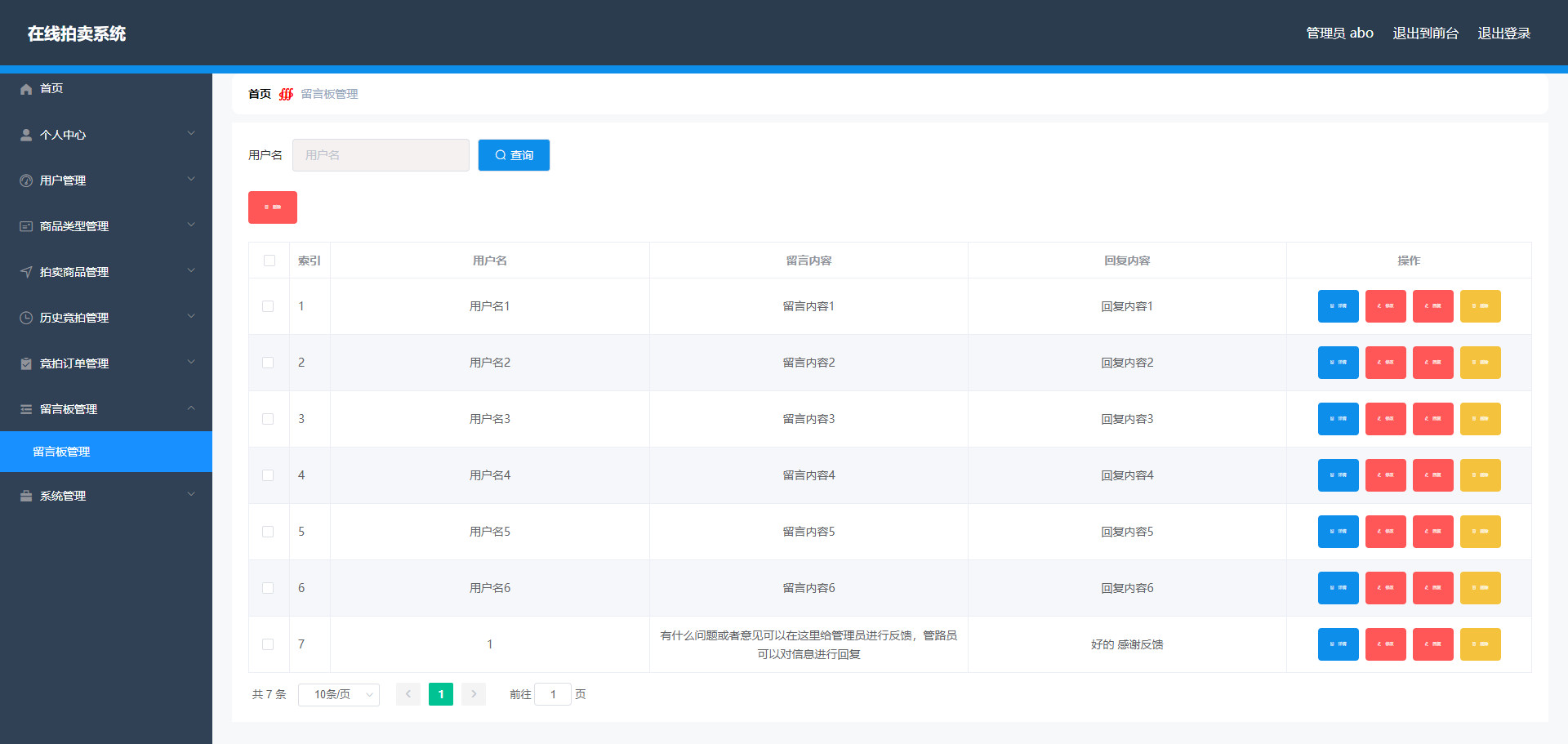Expand the 商品类型管理 chevron arrow
The width and height of the screenshot is (1568, 744).
pos(191,225)
